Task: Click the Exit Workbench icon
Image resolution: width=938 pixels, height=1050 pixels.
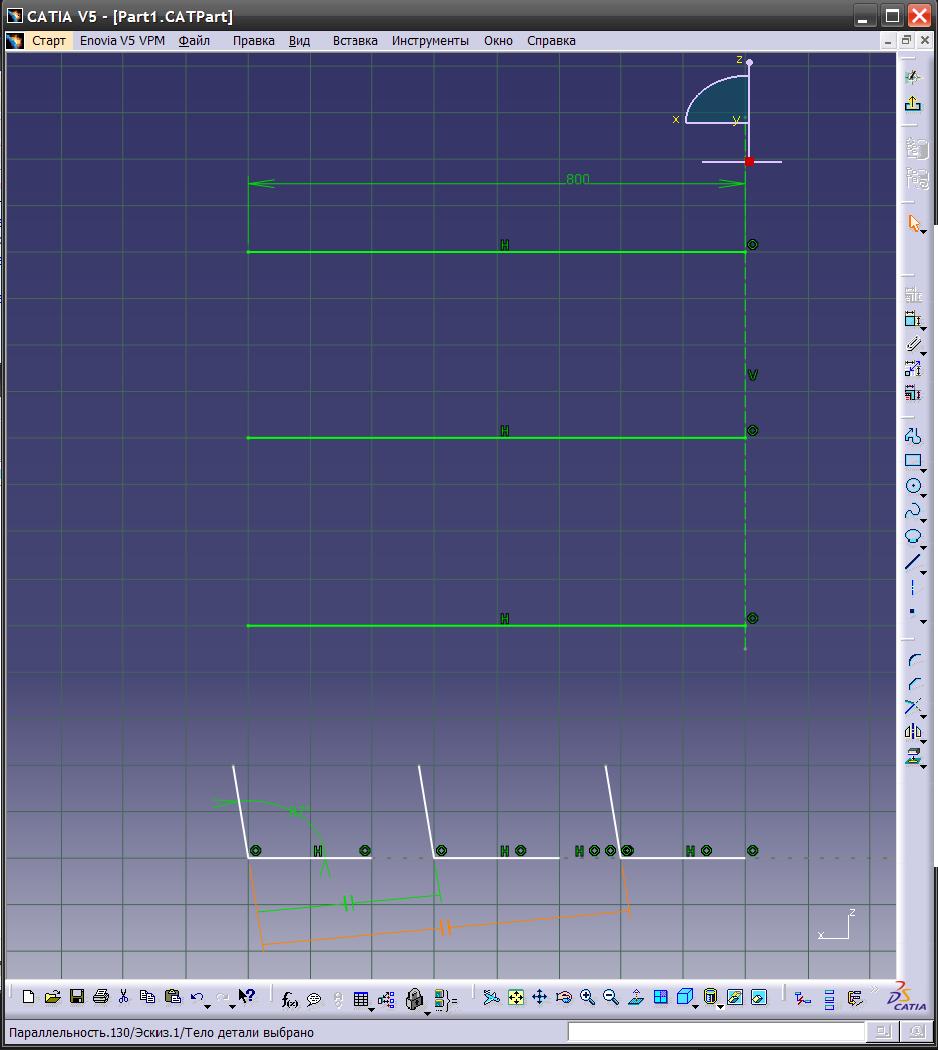Action: coord(913,103)
